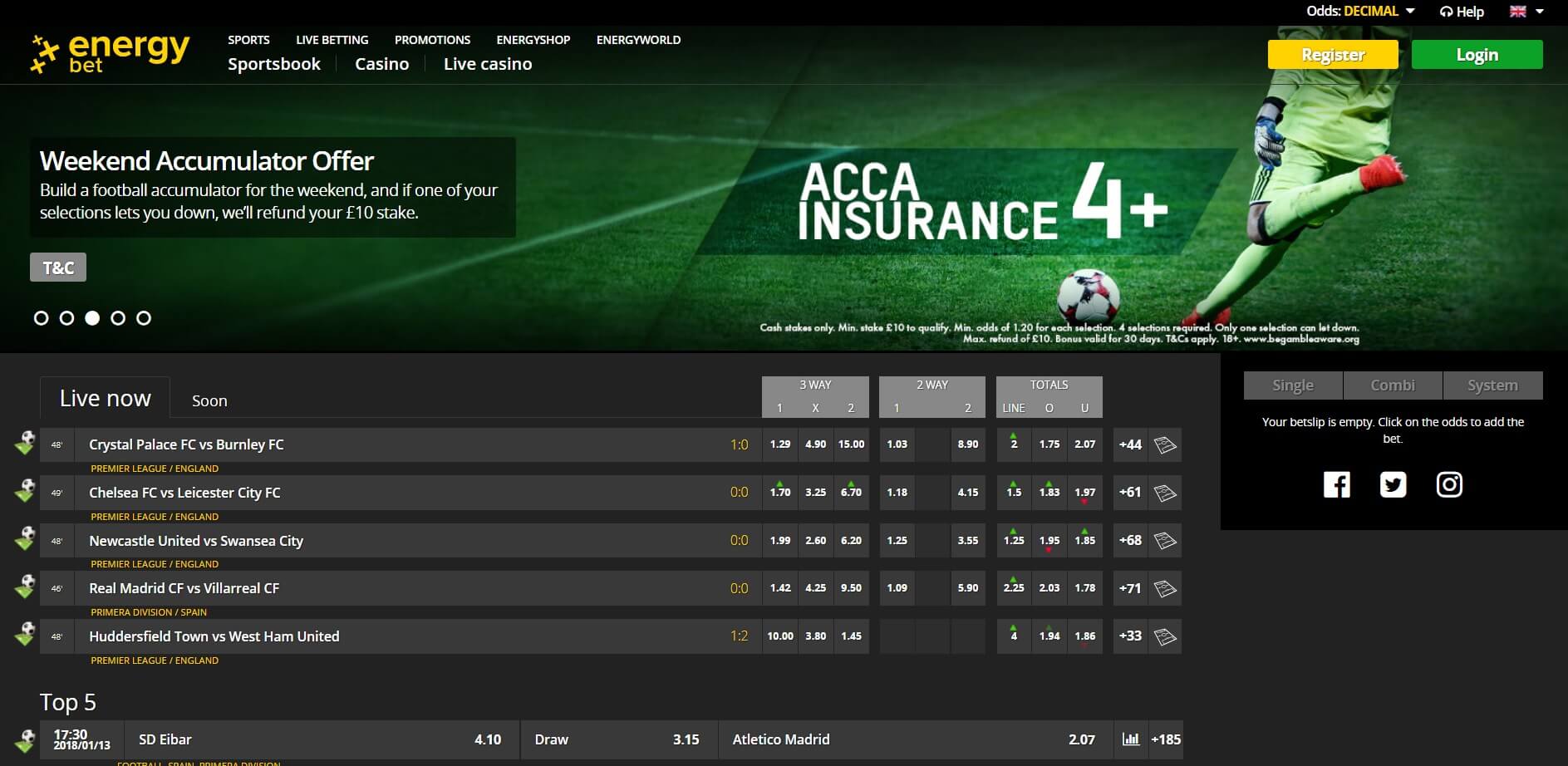This screenshot has height=766, width=1568.
Task: Select the Combi betslip tab
Action: click(x=1393, y=385)
